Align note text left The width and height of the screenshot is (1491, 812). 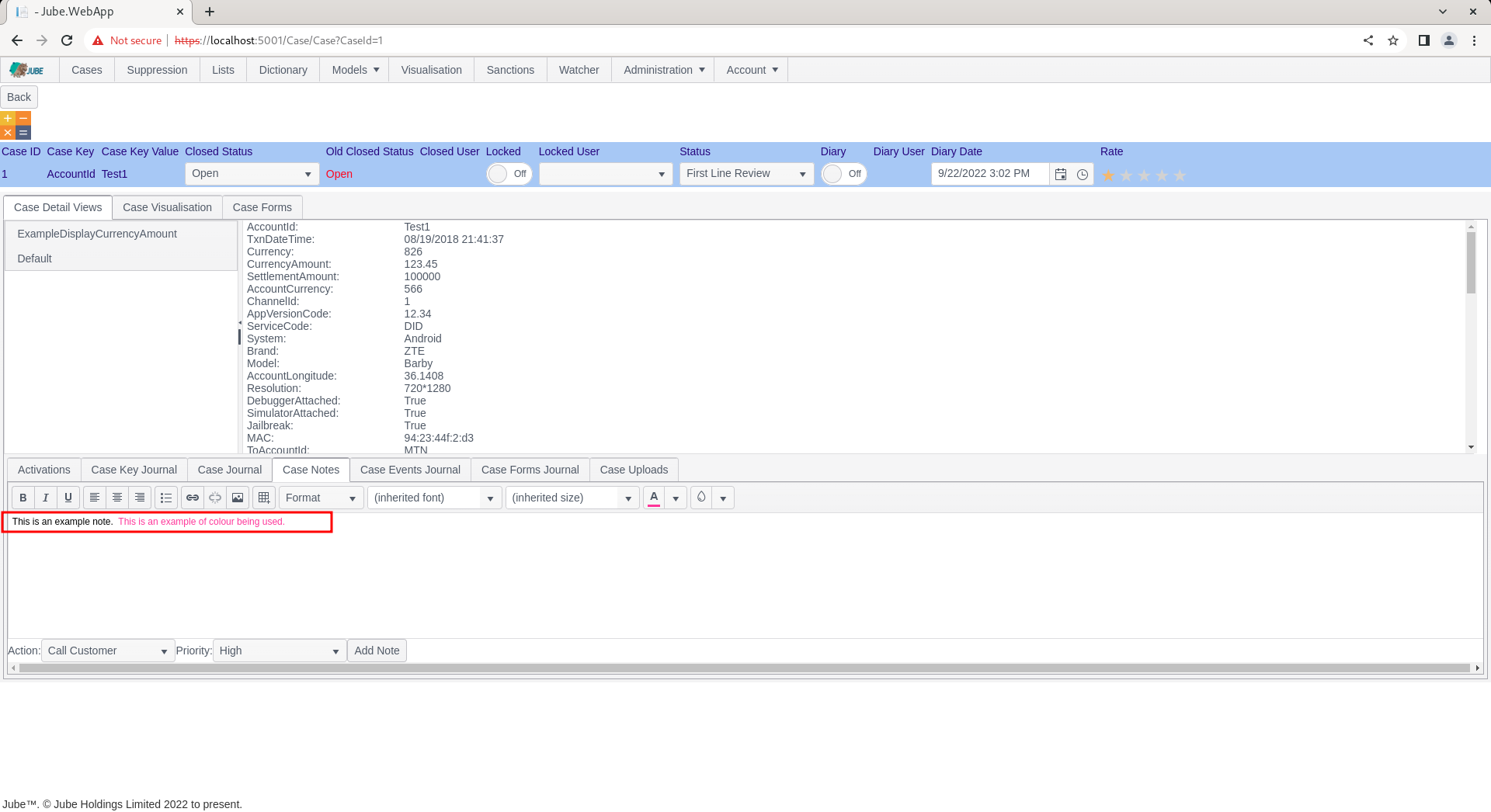coord(95,498)
